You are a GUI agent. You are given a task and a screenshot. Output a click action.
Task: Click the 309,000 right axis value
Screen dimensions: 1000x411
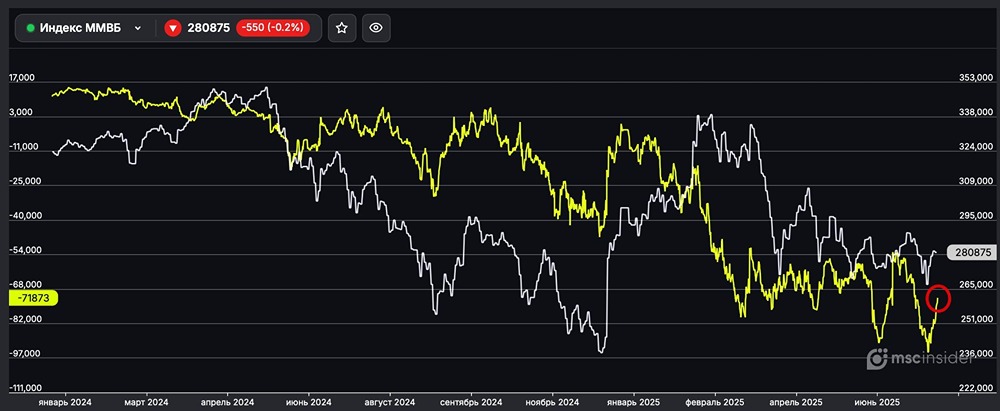pyautogui.click(x=975, y=181)
